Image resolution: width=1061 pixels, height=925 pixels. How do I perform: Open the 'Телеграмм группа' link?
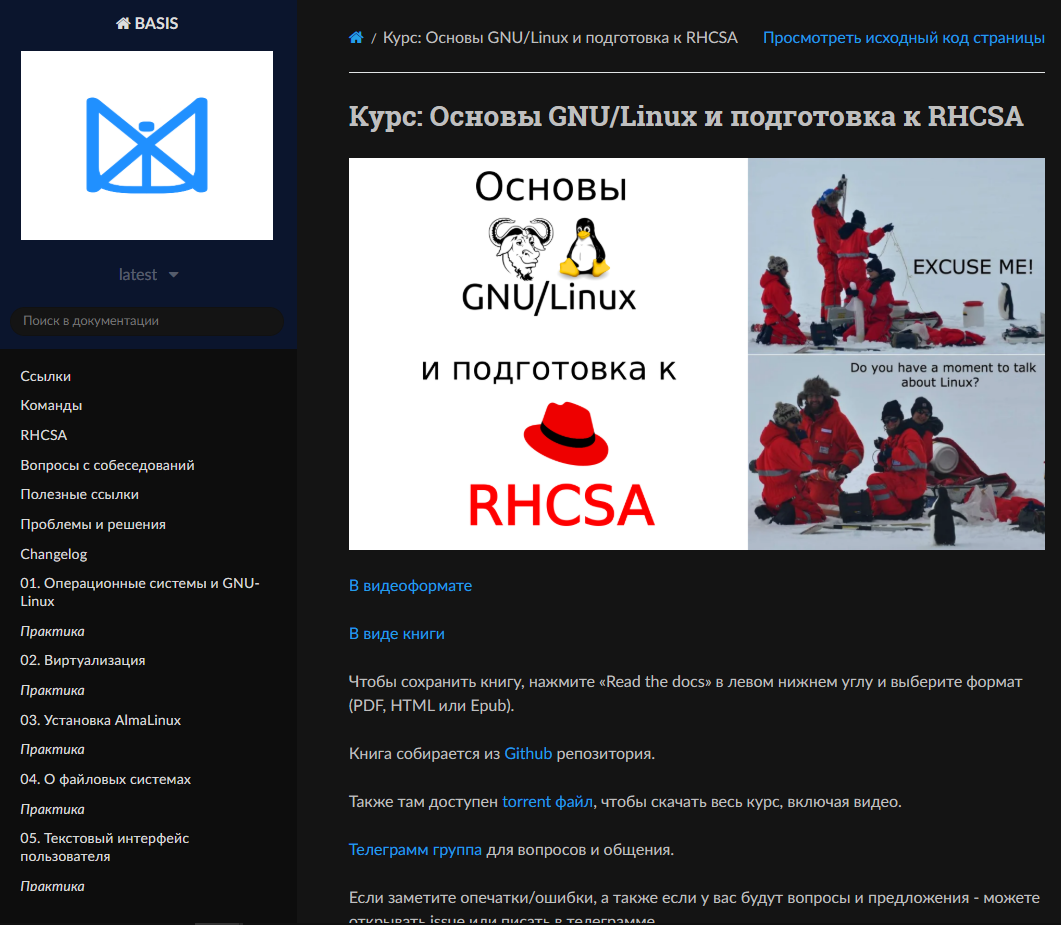click(x=415, y=850)
